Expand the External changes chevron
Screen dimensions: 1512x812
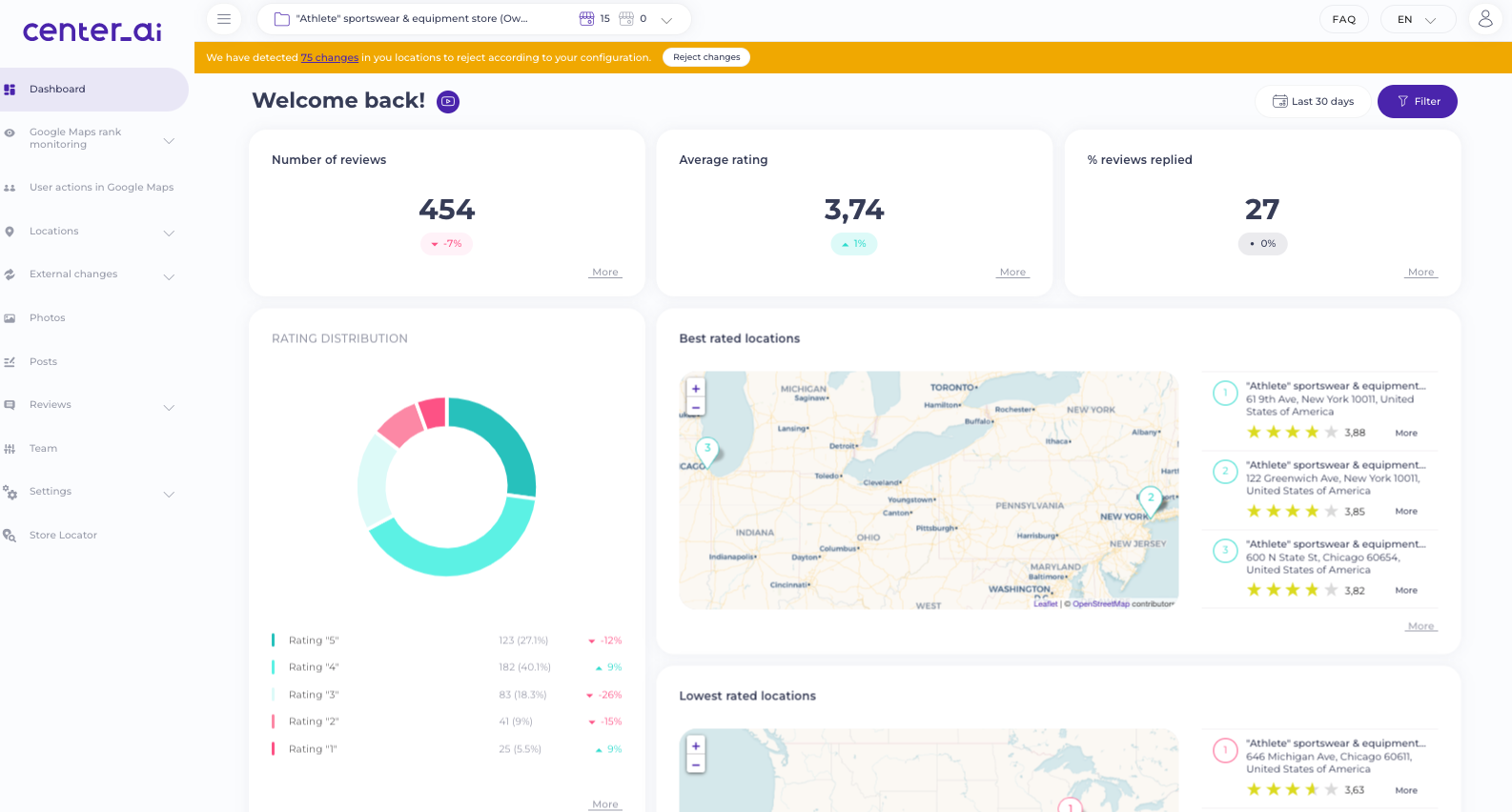(x=169, y=277)
